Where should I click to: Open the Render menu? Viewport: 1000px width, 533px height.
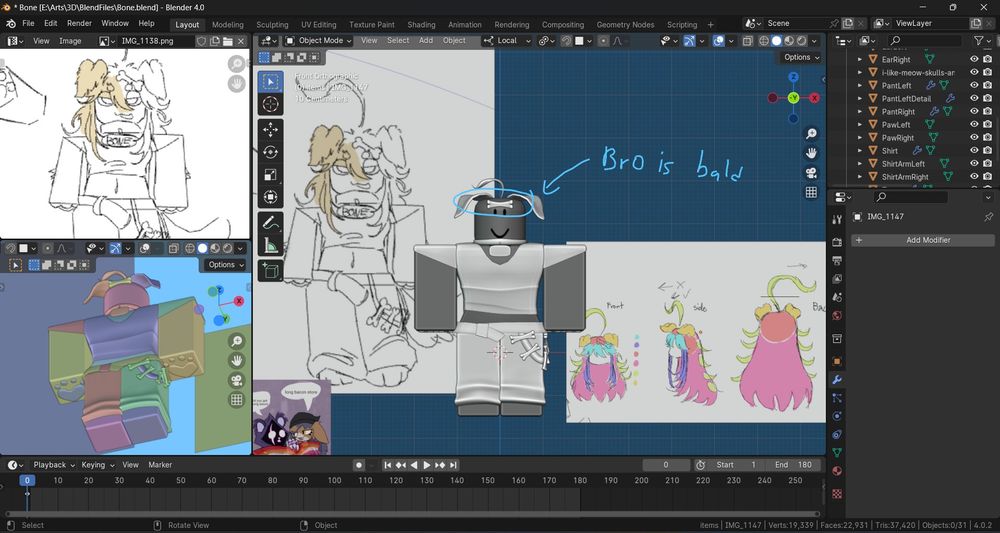[x=80, y=24]
